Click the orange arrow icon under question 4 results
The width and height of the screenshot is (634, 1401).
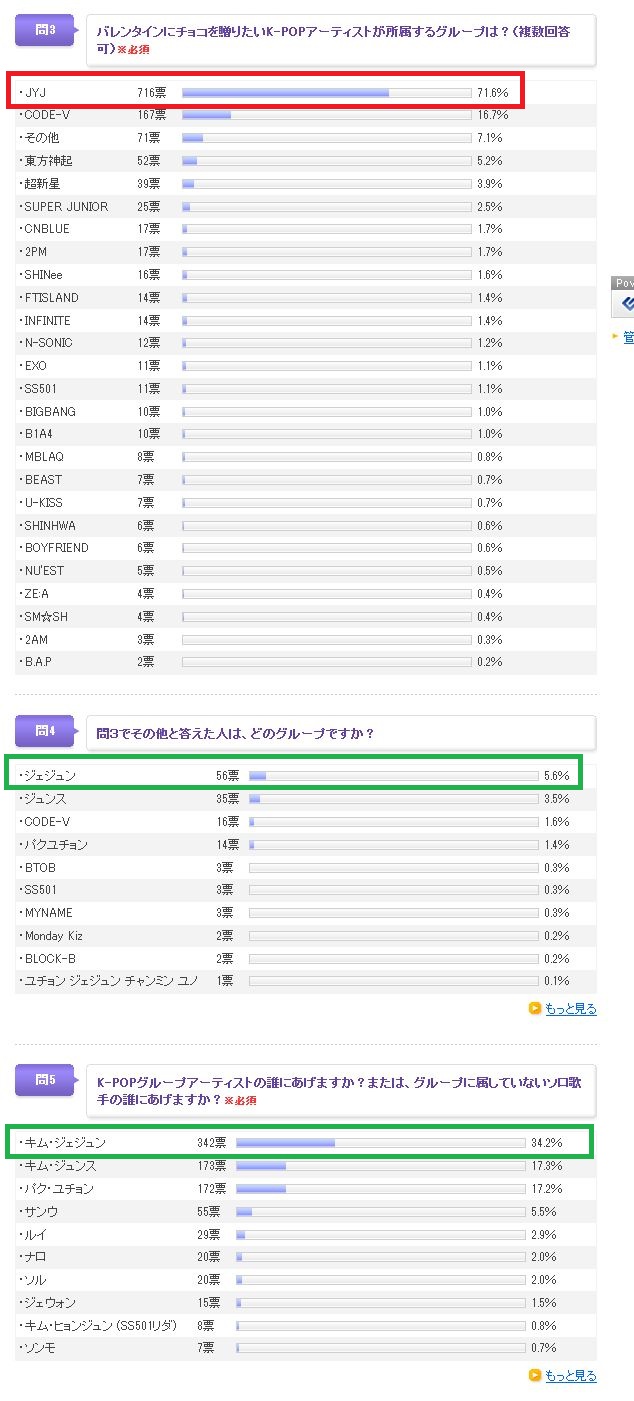(535, 1008)
